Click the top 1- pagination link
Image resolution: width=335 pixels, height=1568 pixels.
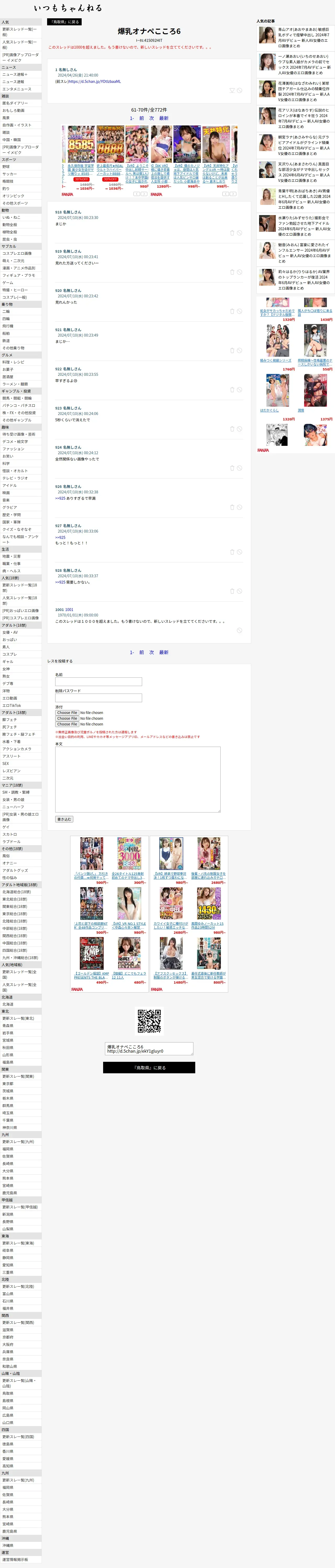pyautogui.click(x=132, y=118)
